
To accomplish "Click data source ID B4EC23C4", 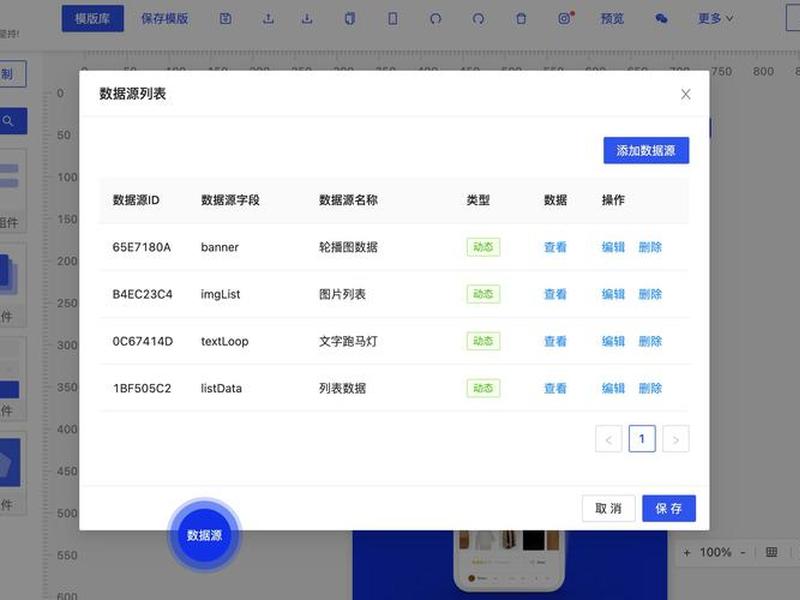I will 142,294.
